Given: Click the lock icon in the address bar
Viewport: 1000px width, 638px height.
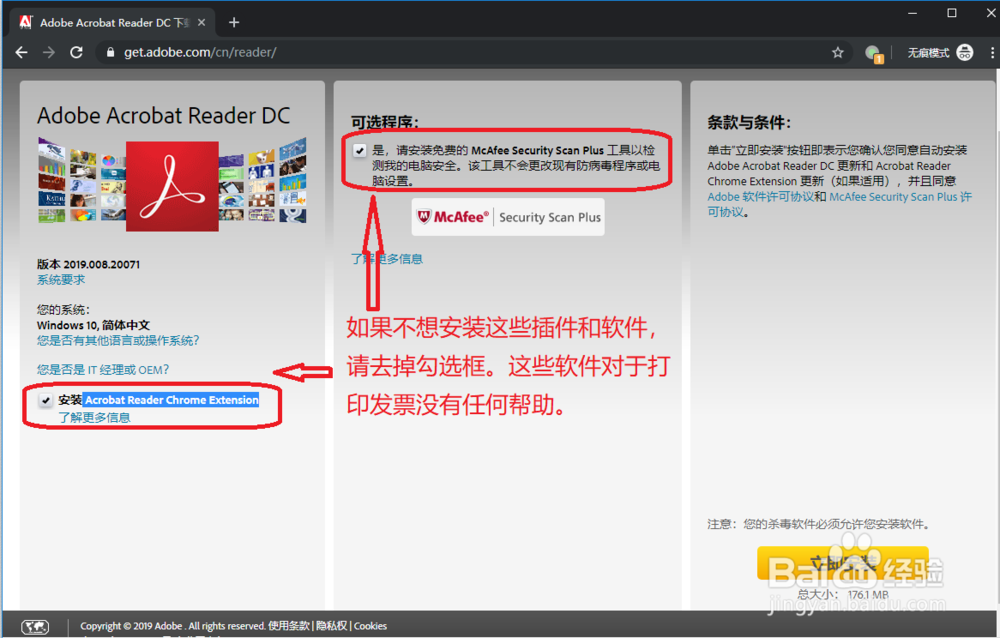Looking at the screenshot, I should pos(110,53).
